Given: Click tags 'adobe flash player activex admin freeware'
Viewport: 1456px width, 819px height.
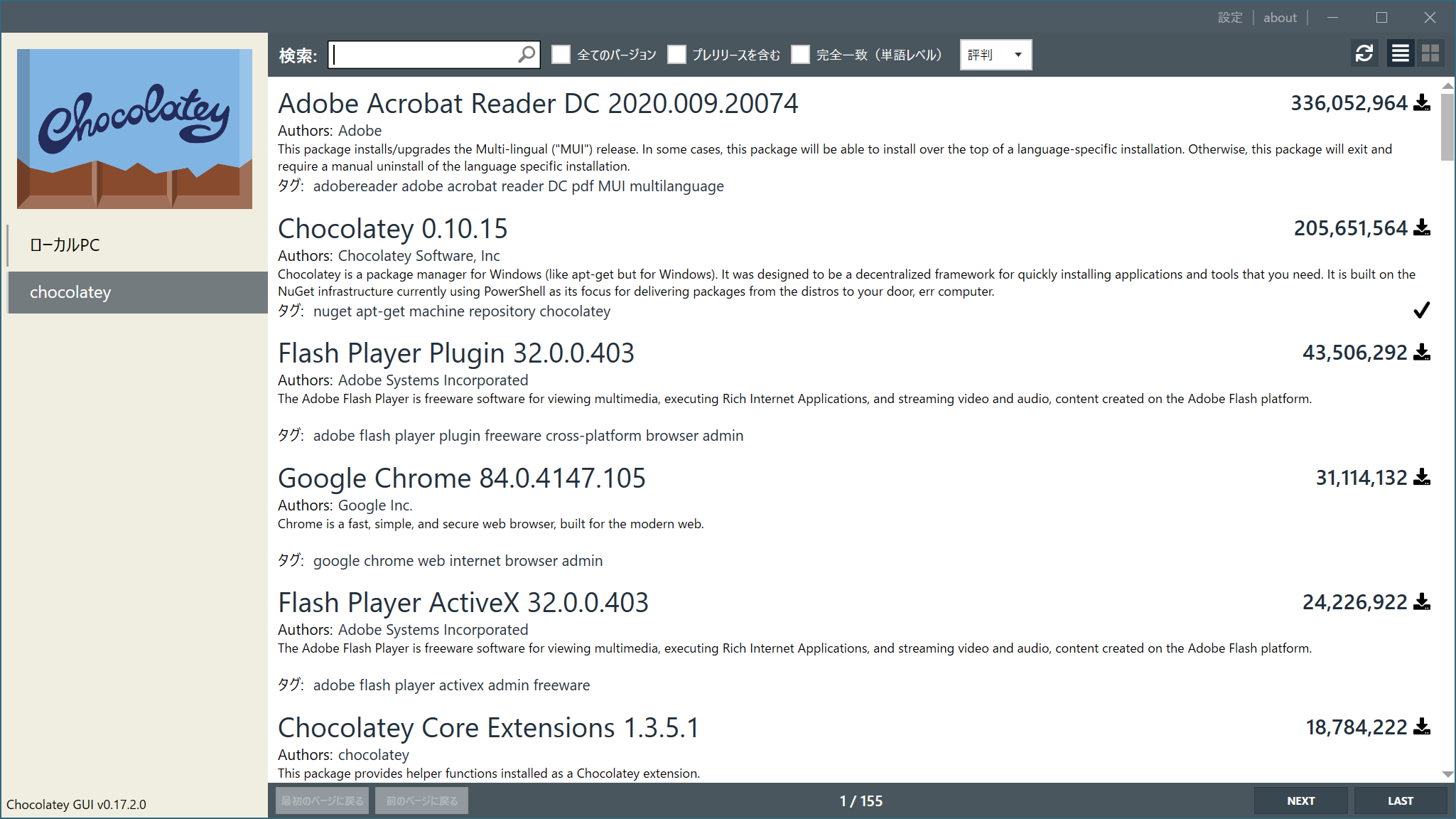Looking at the screenshot, I should tap(451, 685).
